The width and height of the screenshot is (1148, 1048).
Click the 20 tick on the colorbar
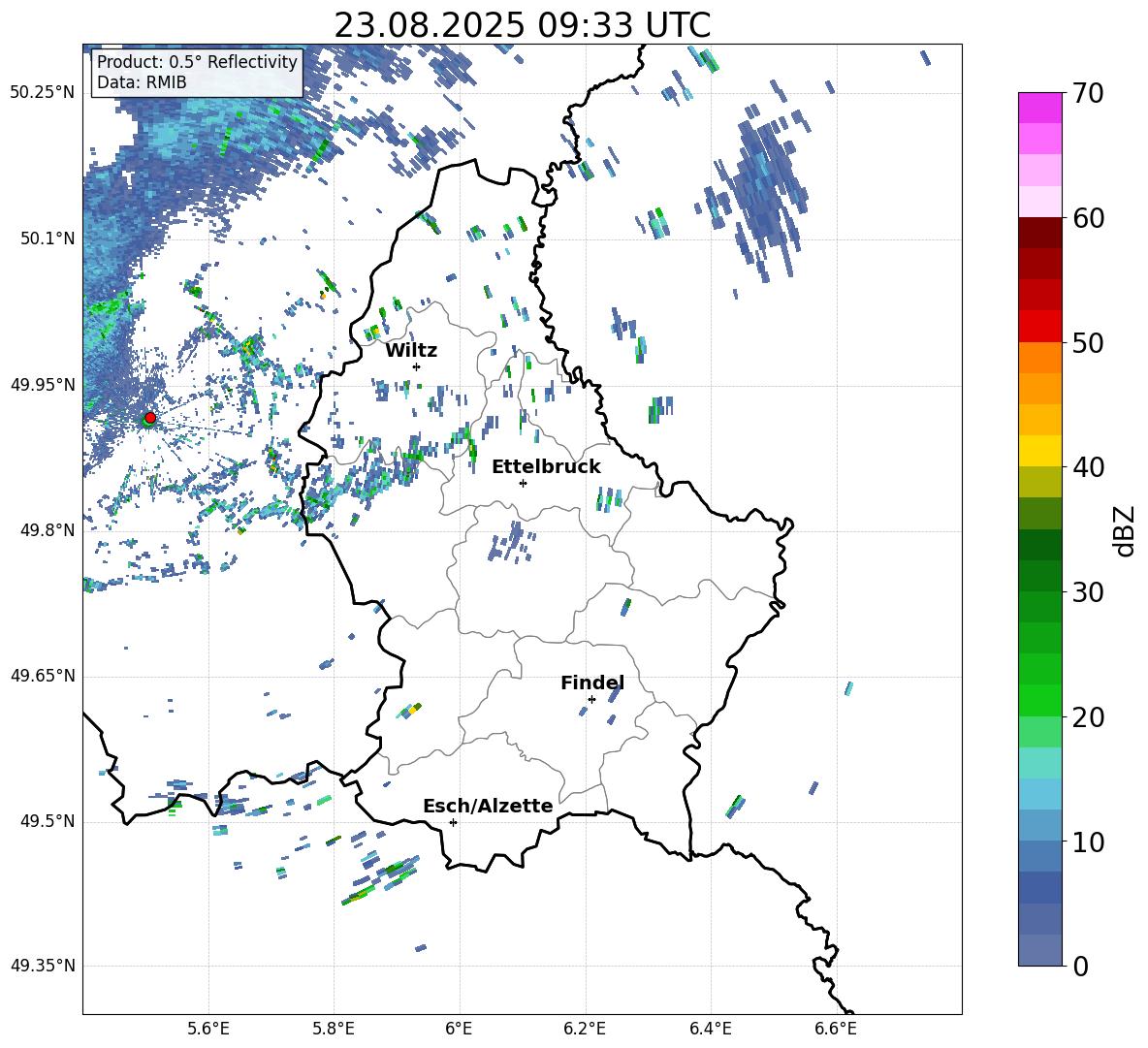[x=1089, y=716]
